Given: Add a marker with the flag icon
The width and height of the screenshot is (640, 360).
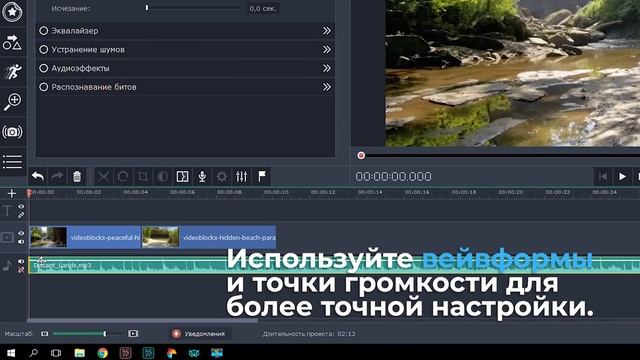Looking at the screenshot, I should [262, 176].
